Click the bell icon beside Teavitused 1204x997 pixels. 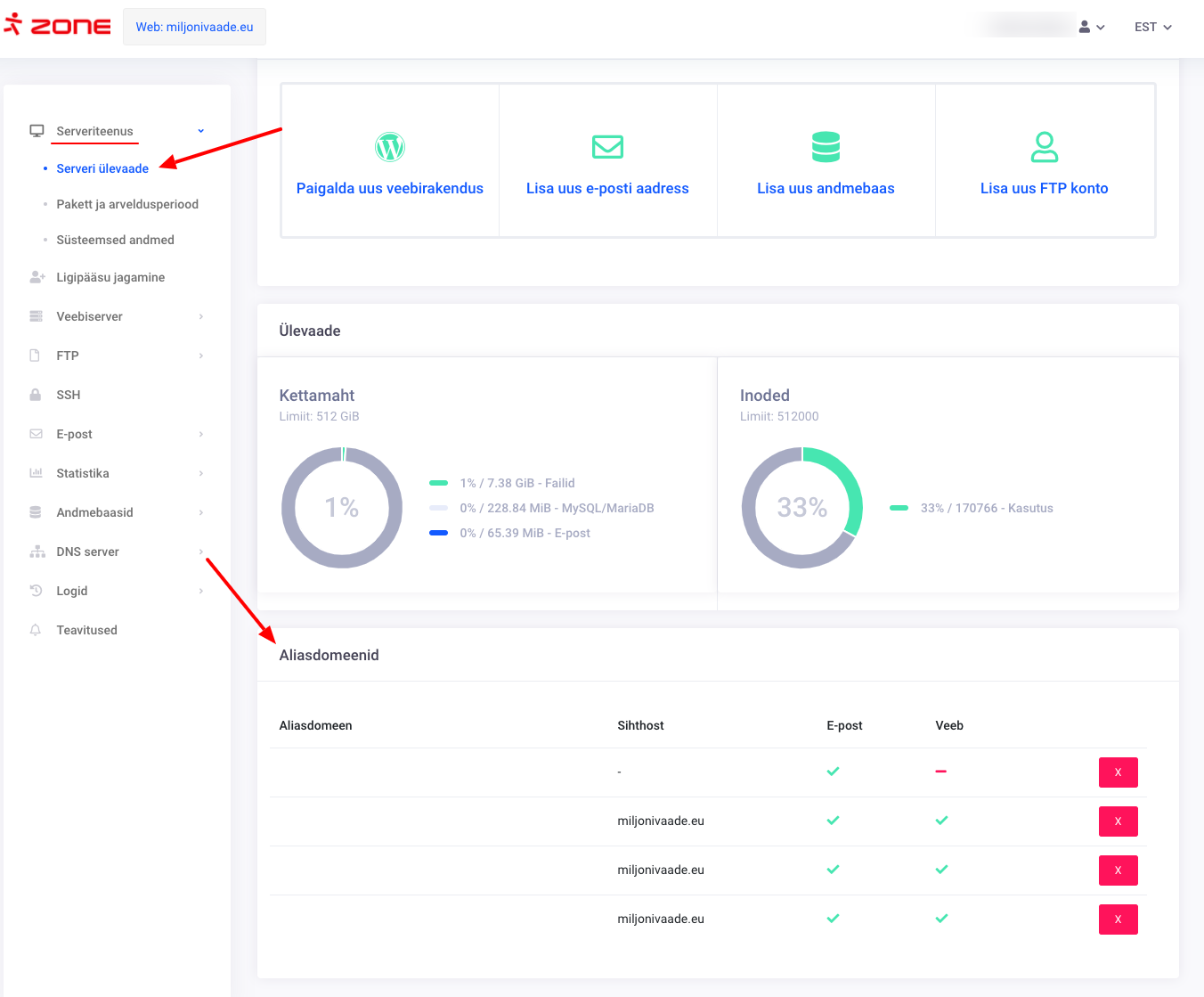36,630
